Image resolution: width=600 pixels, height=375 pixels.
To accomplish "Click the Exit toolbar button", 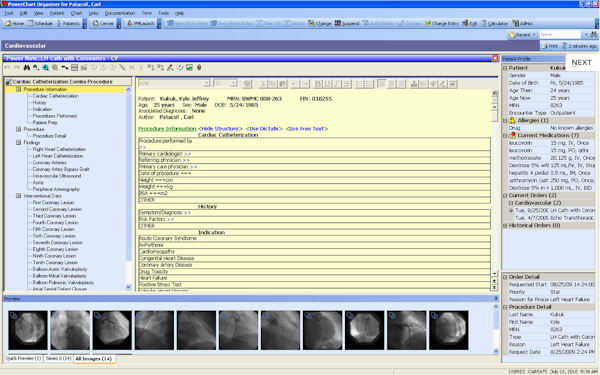I will pyautogui.click(x=470, y=24).
